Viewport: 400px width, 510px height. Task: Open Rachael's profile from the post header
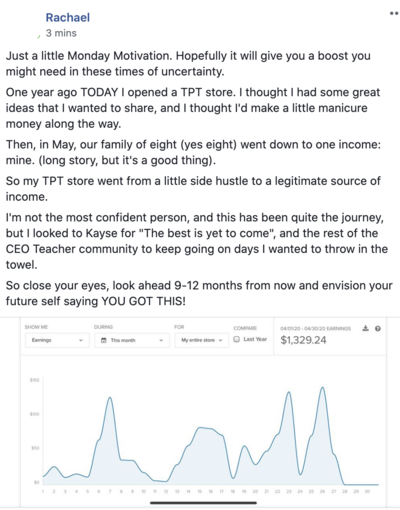pyautogui.click(x=68, y=17)
